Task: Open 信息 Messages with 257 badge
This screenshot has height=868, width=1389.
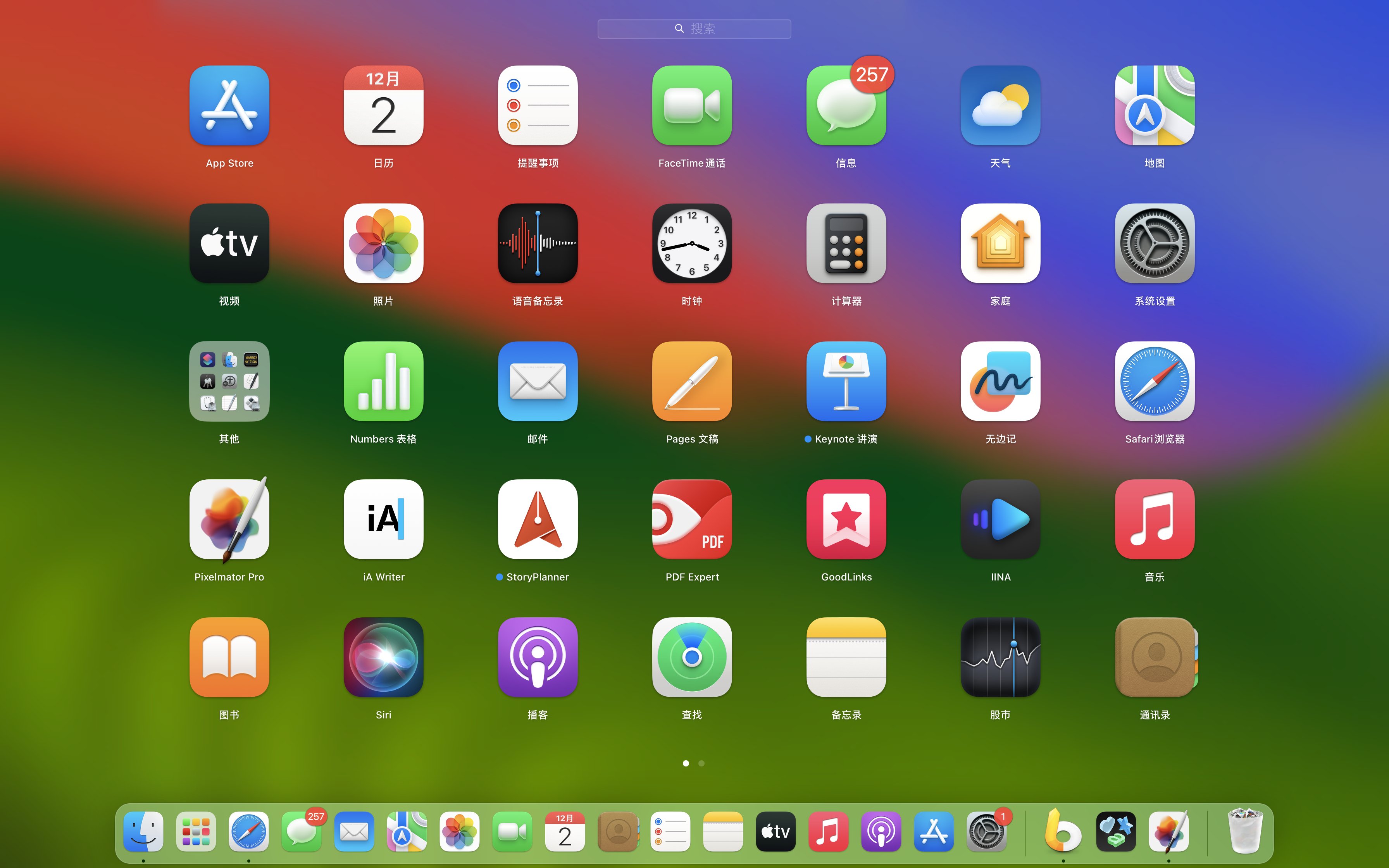Action: coord(846,106)
